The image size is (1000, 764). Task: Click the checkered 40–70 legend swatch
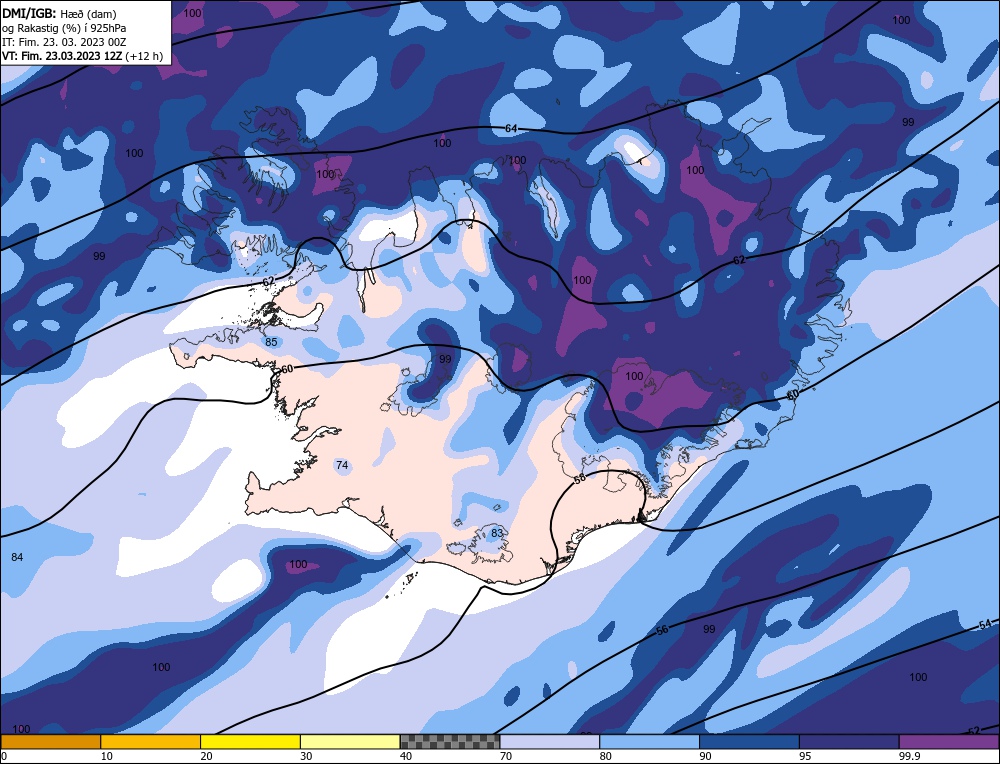pos(450,741)
